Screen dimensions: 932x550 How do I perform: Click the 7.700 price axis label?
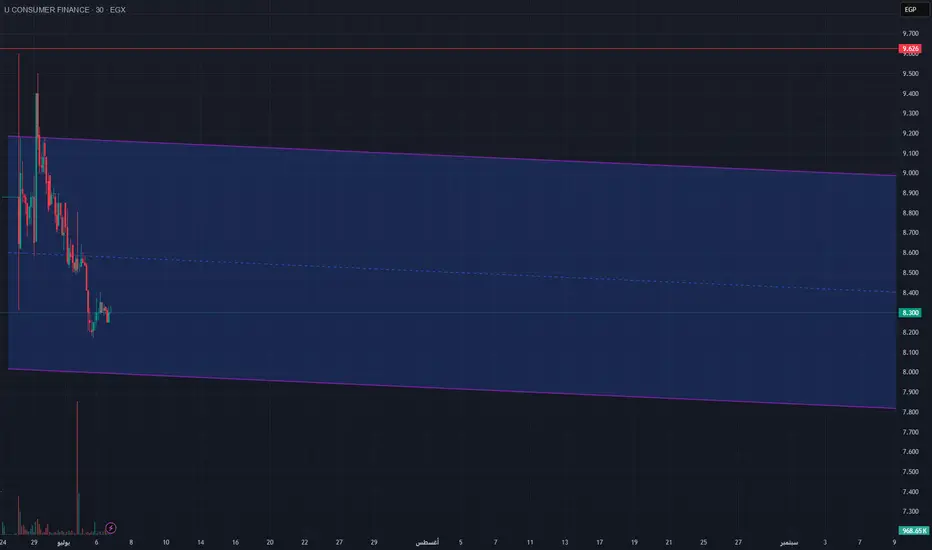point(910,432)
